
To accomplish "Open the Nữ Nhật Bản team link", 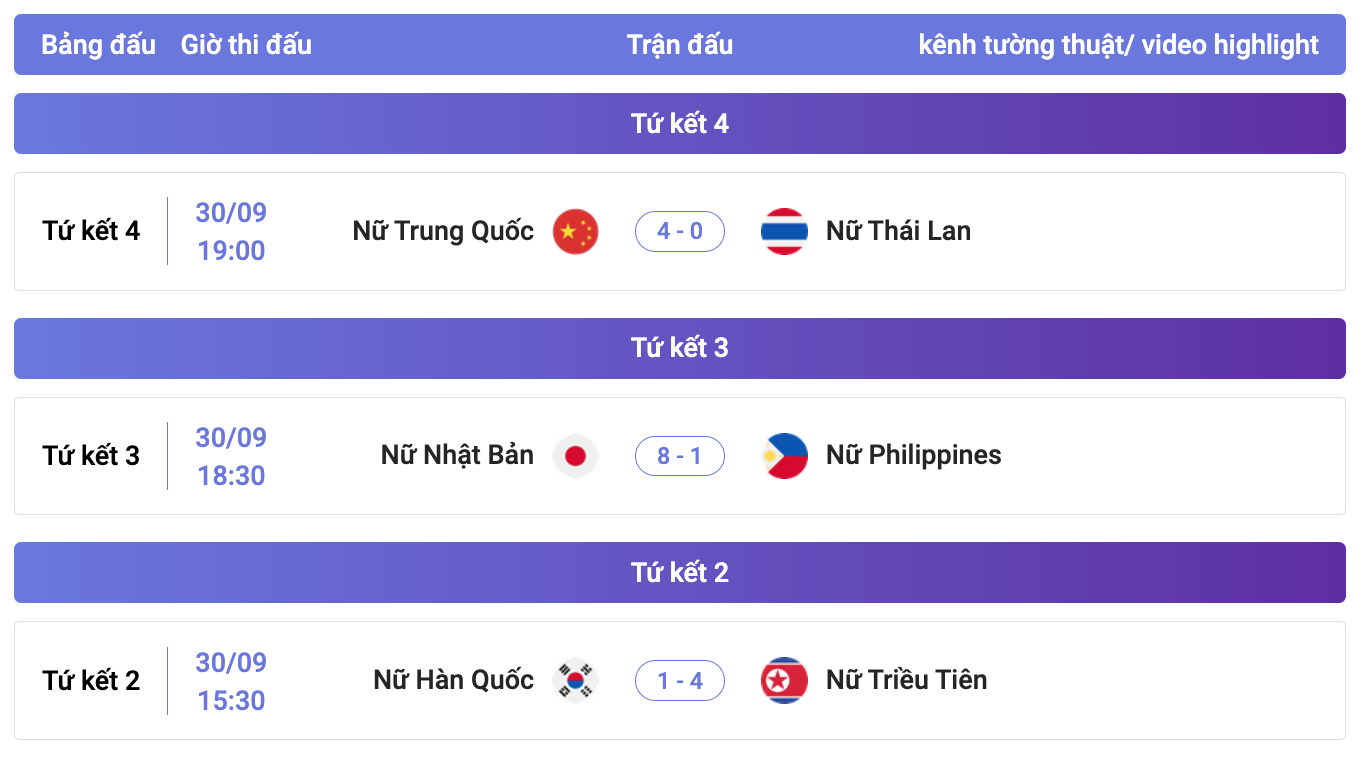I will pyautogui.click(x=457, y=455).
